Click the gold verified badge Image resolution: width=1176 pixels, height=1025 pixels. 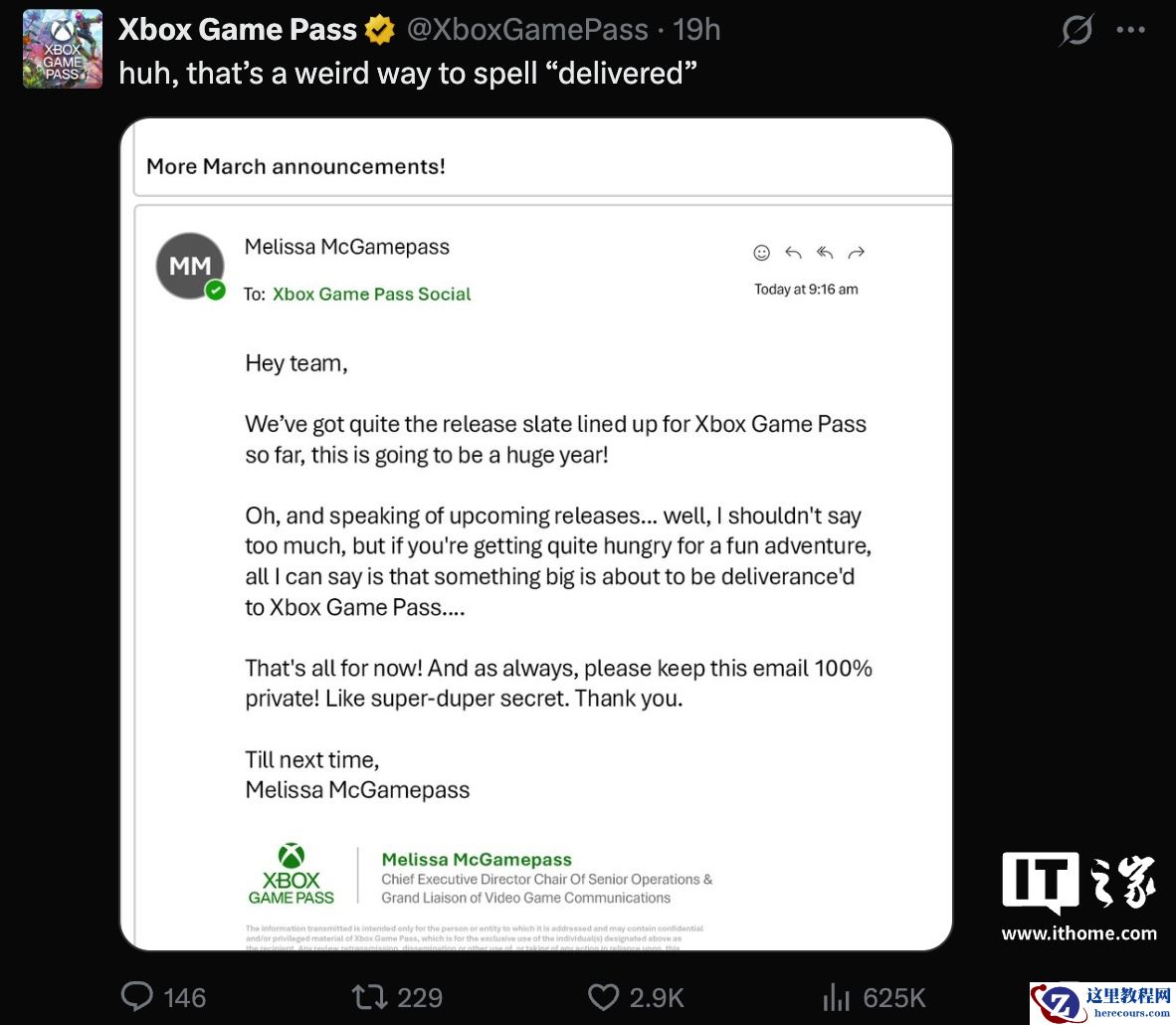pos(379,31)
